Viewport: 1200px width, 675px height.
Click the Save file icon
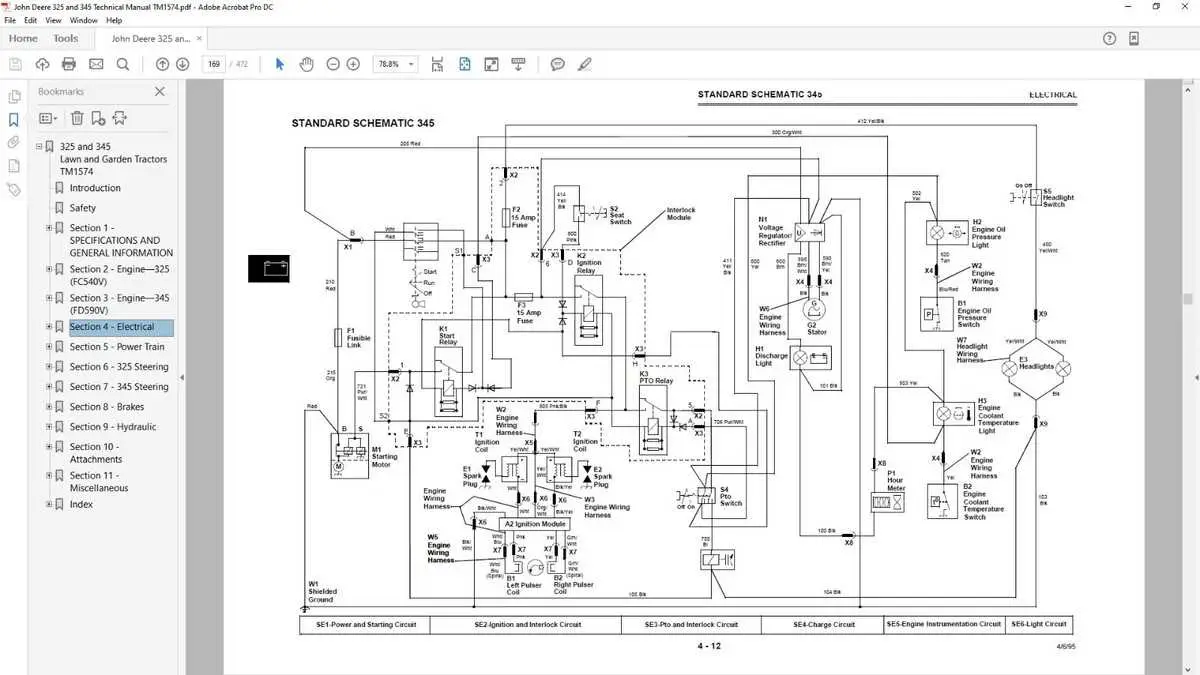[x=15, y=64]
